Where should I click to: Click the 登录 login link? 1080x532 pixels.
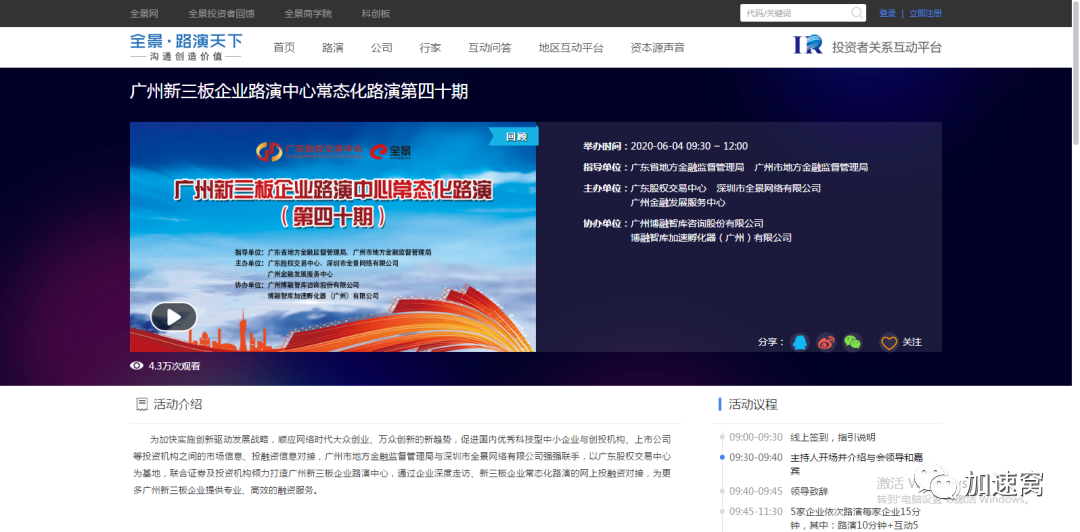[887, 13]
